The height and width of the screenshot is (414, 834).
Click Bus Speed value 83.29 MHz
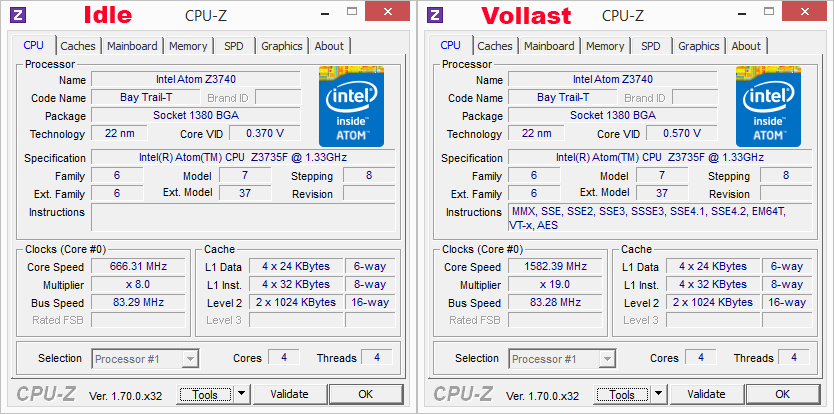click(x=138, y=303)
